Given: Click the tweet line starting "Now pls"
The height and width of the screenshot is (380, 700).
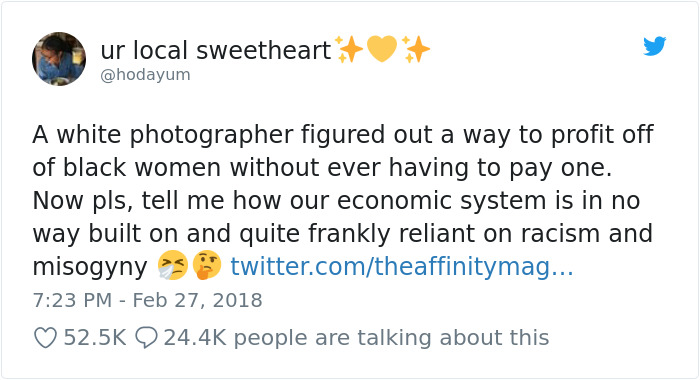Looking at the screenshot, I should click(x=337, y=200).
